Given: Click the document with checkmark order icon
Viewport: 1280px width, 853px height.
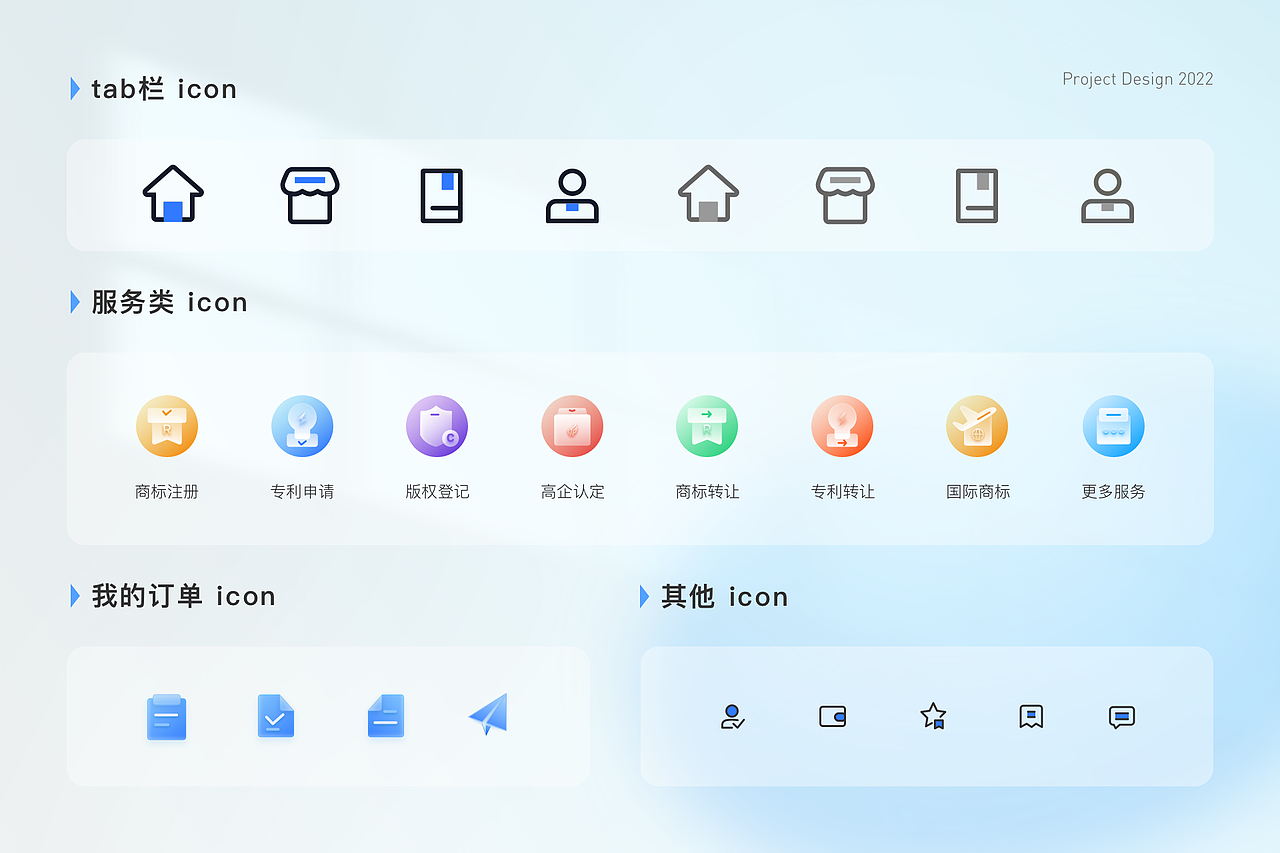Looking at the screenshot, I should point(276,716).
